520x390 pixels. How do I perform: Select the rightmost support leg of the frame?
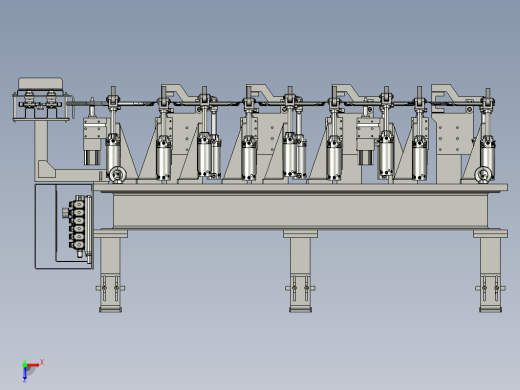pyautogui.click(x=490, y=271)
